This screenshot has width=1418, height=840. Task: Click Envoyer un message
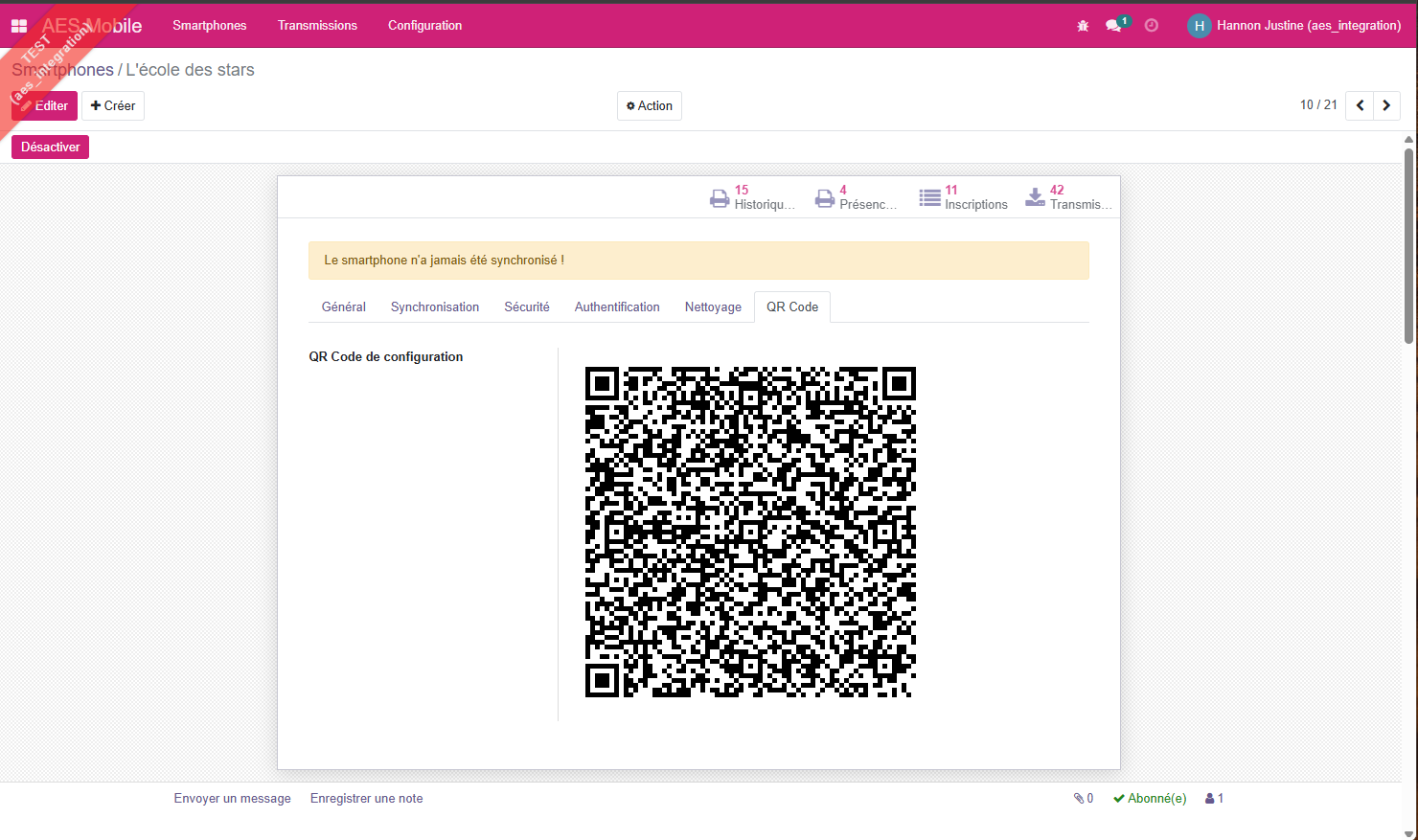(x=232, y=799)
